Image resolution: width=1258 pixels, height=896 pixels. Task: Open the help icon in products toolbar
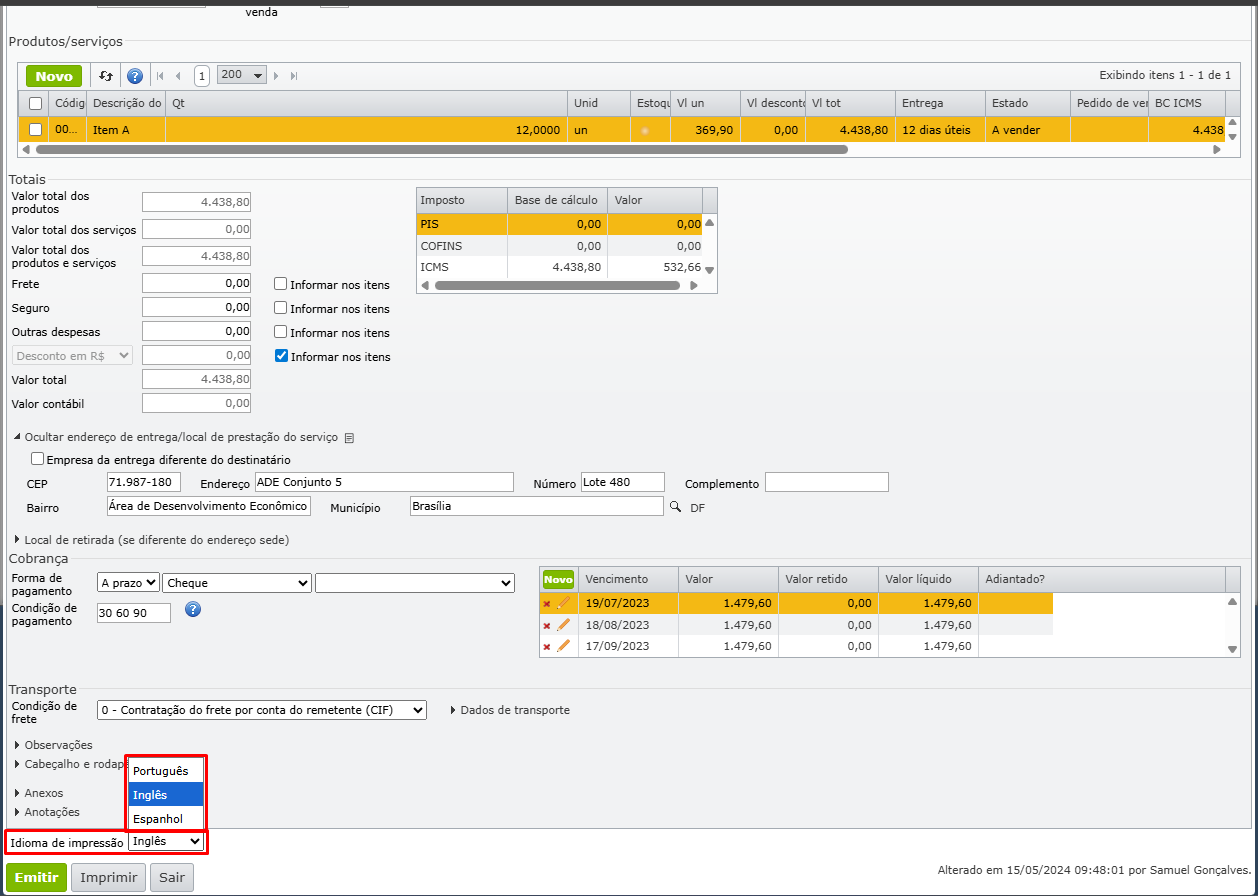(135, 76)
